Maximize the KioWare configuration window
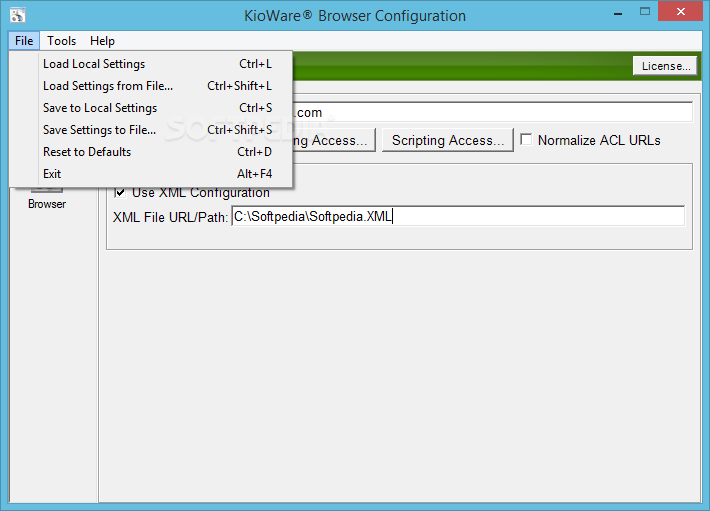The height and width of the screenshot is (511, 710). coord(645,12)
